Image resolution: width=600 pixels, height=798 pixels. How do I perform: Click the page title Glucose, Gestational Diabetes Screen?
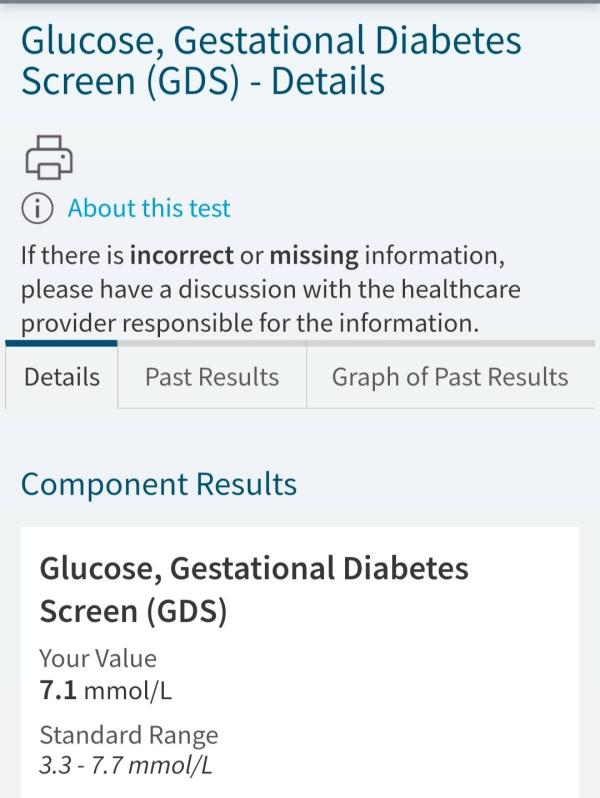[271, 61]
